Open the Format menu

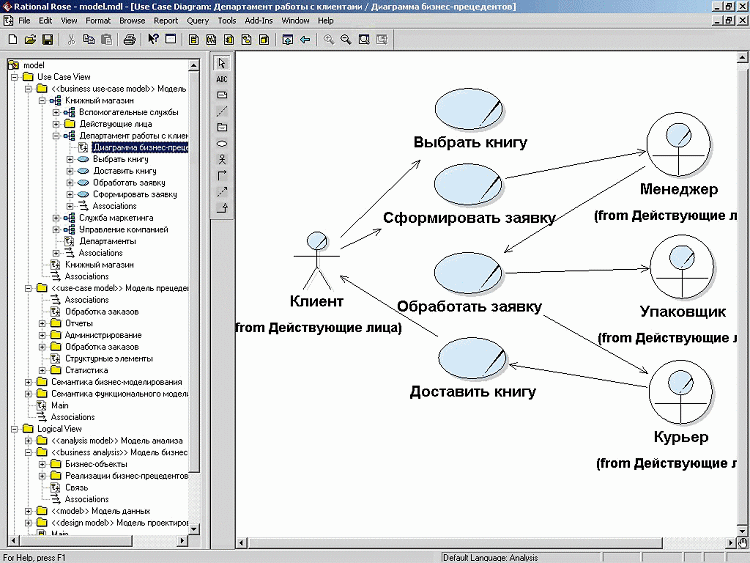click(98, 21)
